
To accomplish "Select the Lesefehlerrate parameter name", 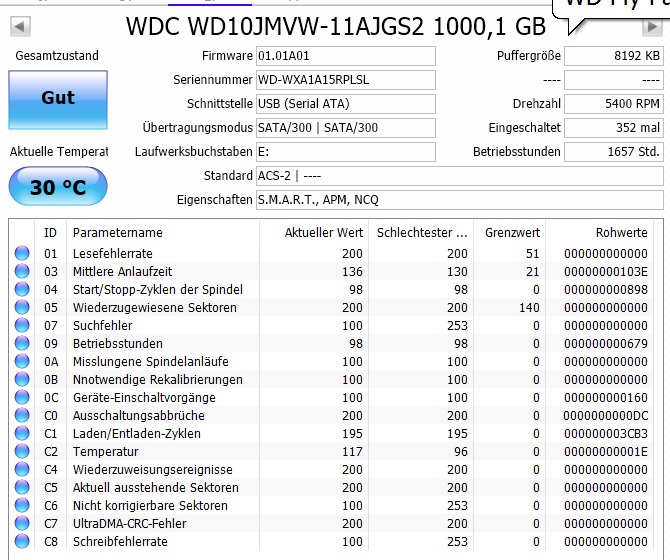I will [x=113, y=253].
